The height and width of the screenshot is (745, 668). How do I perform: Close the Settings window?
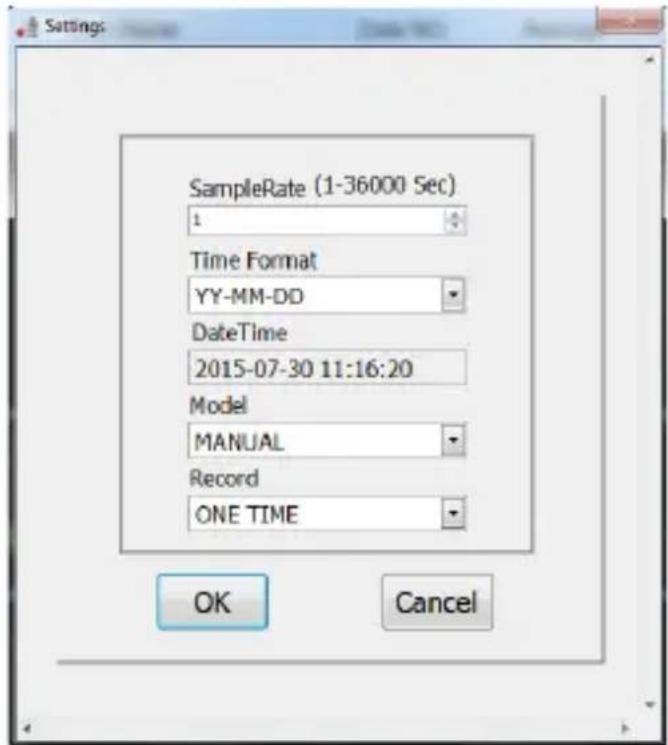[x=628, y=21]
